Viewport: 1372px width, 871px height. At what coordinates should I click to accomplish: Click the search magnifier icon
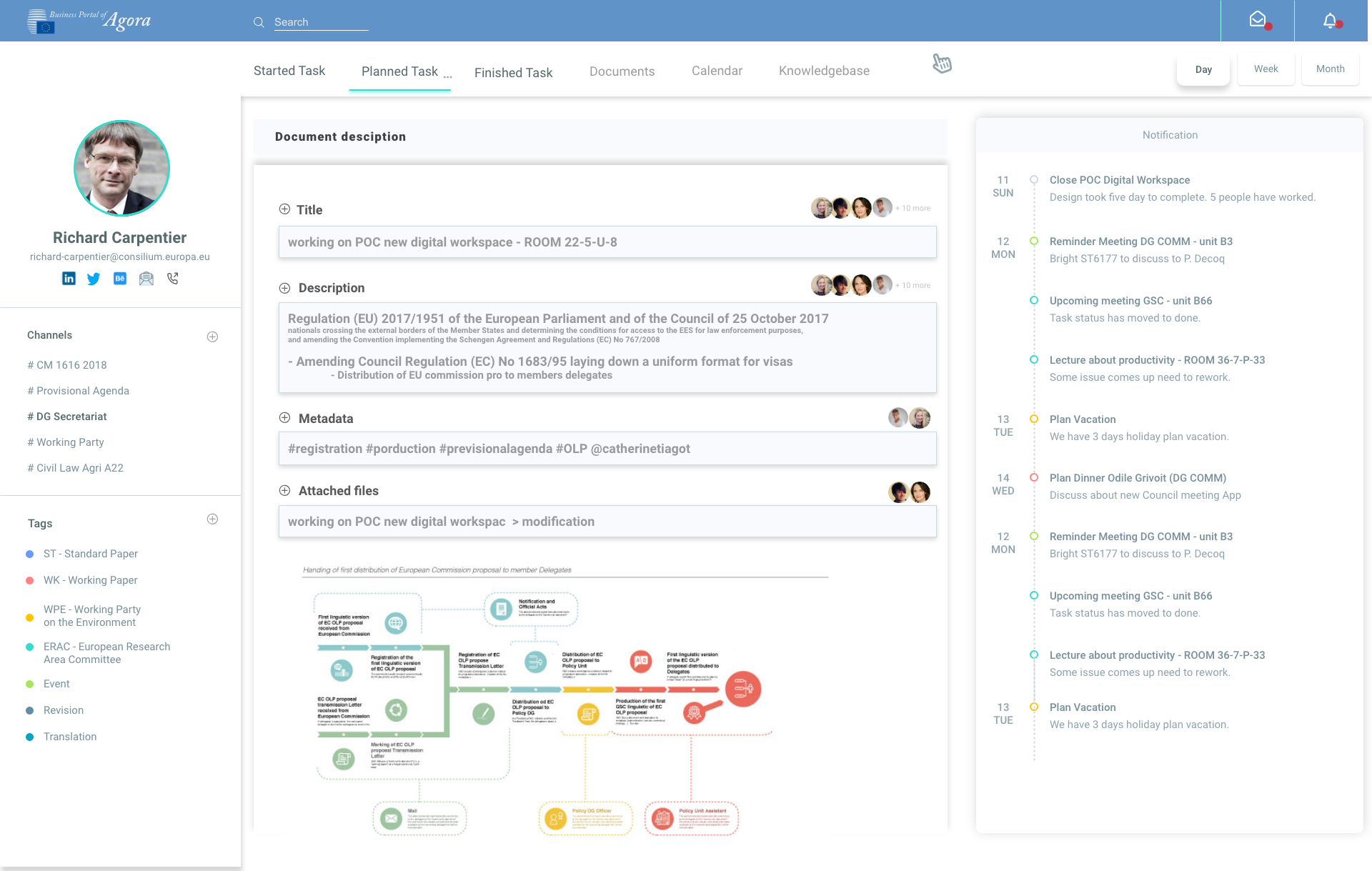(259, 22)
